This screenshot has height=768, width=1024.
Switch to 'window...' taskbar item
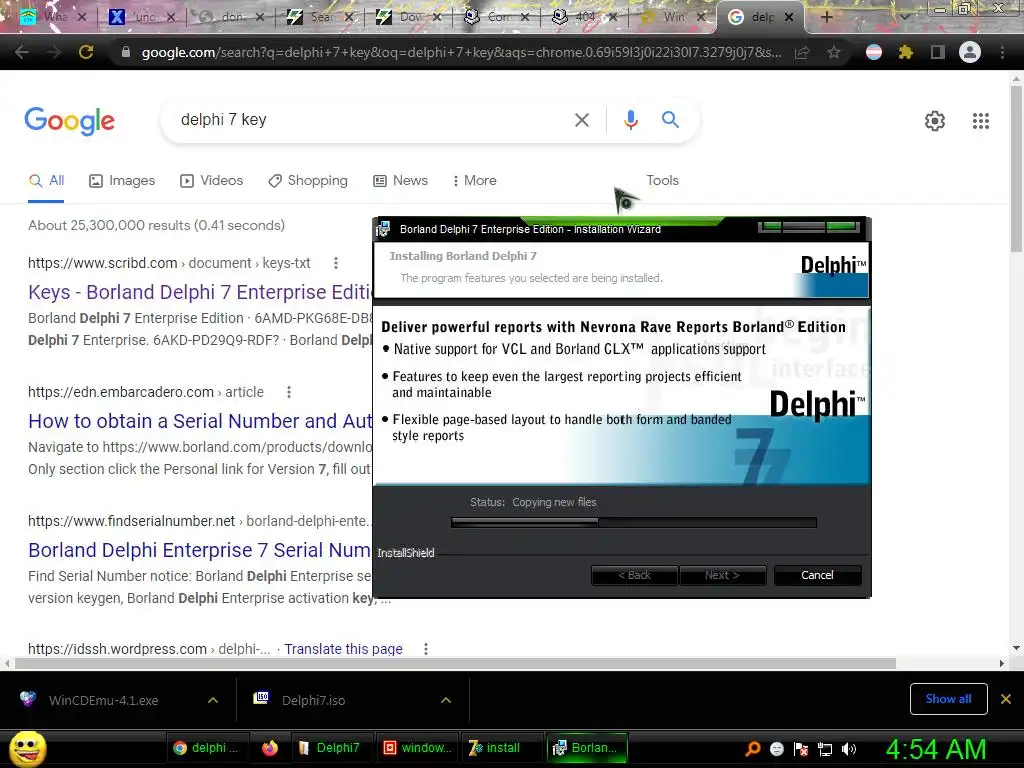click(417, 748)
